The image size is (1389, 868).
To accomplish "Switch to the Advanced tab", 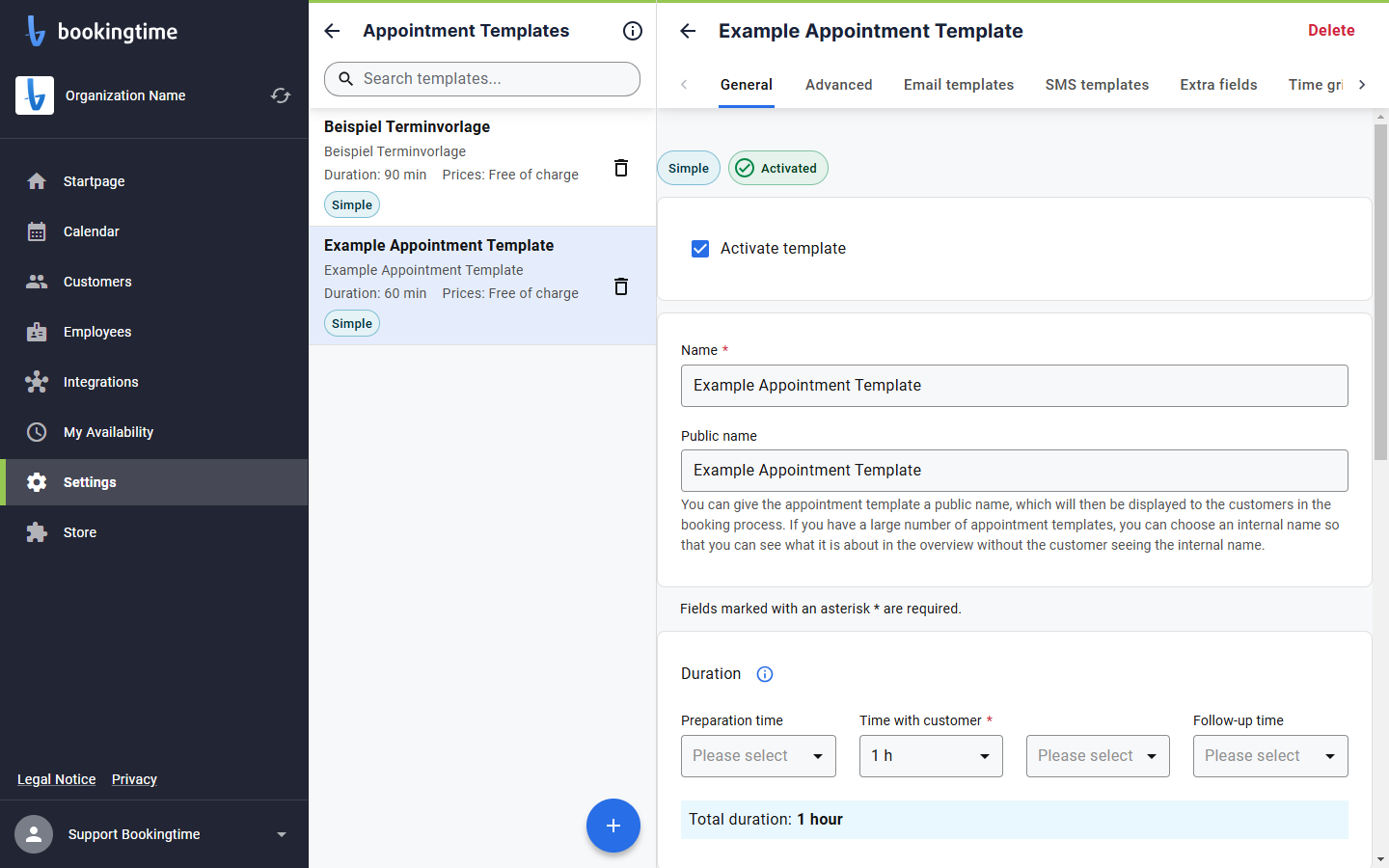I will (839, 85).
